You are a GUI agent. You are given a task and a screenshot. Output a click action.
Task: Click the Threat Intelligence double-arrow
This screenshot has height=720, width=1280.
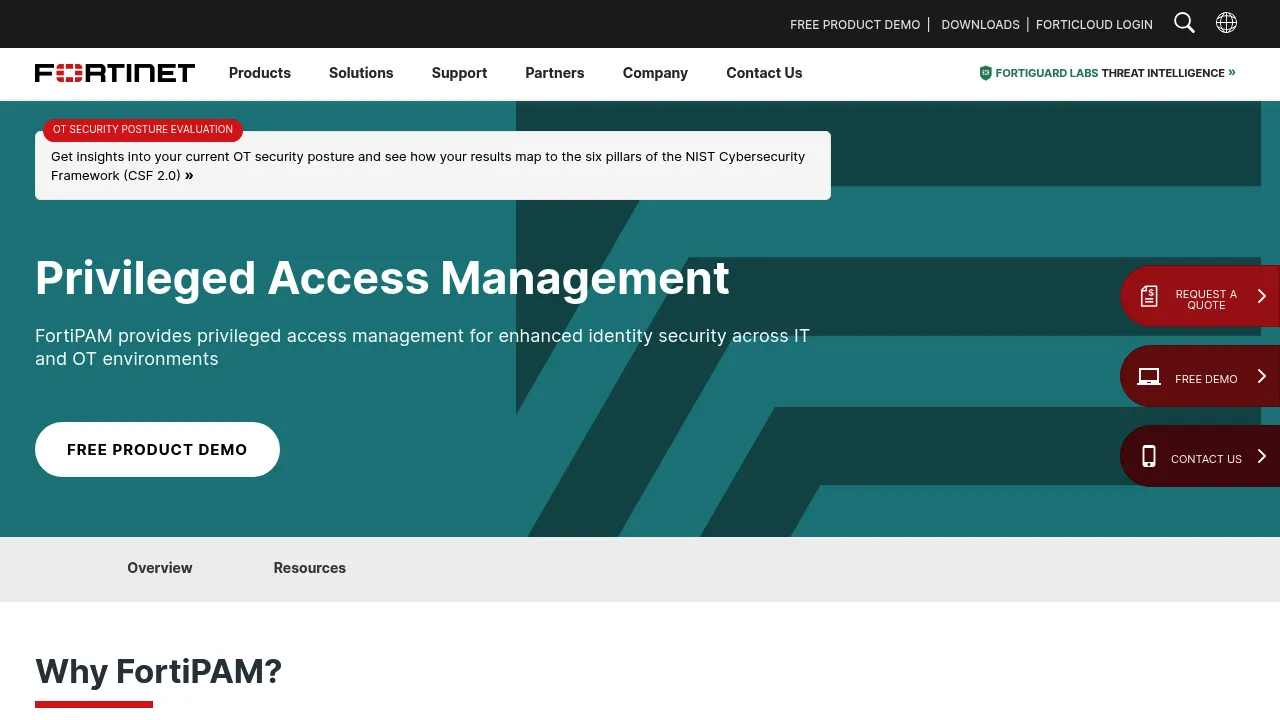[x=1232, y=72]
